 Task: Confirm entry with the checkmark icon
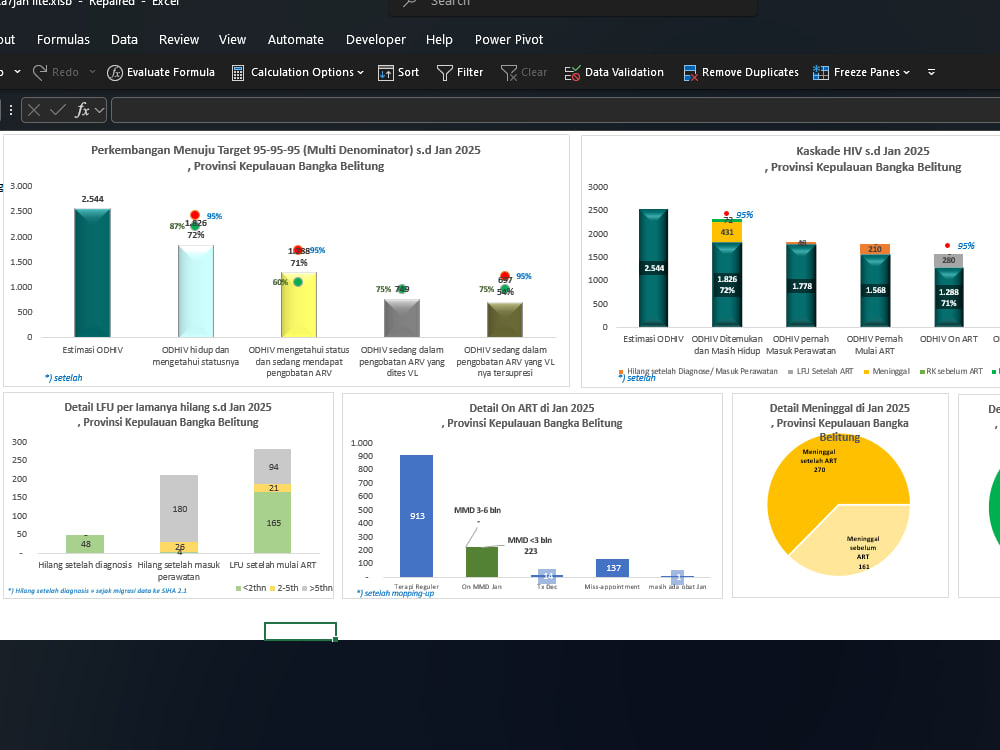(x=58, y=110)
